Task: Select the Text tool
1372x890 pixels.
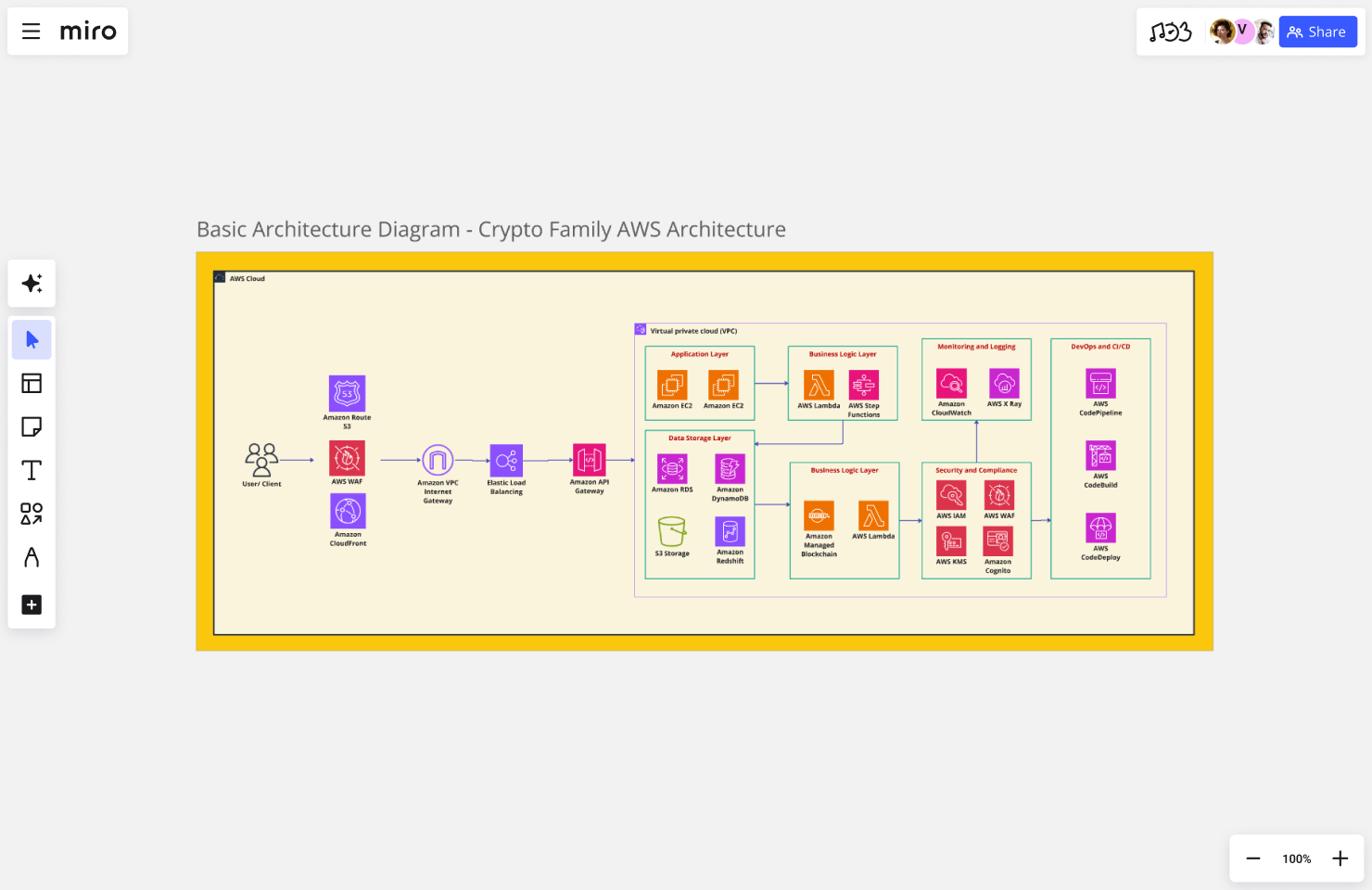Action: pos(32,470)
